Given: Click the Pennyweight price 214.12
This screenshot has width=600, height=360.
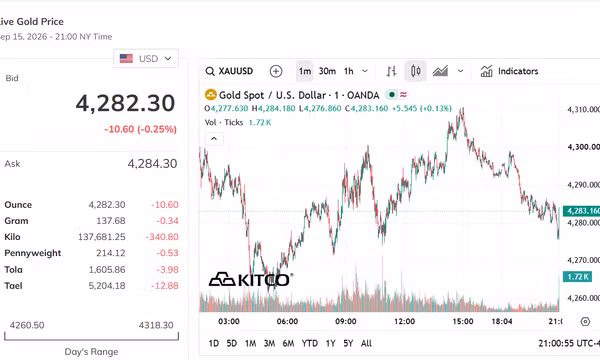Looking at the screenshot, I should 111,253.
